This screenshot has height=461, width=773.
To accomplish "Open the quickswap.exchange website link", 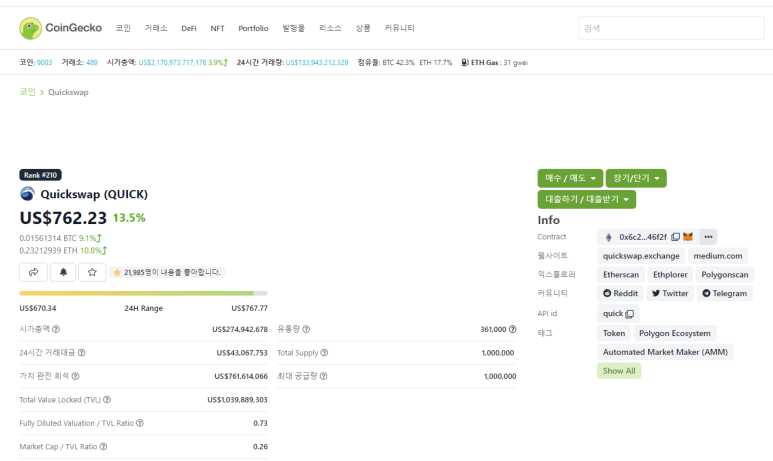I will pos(641,256).
